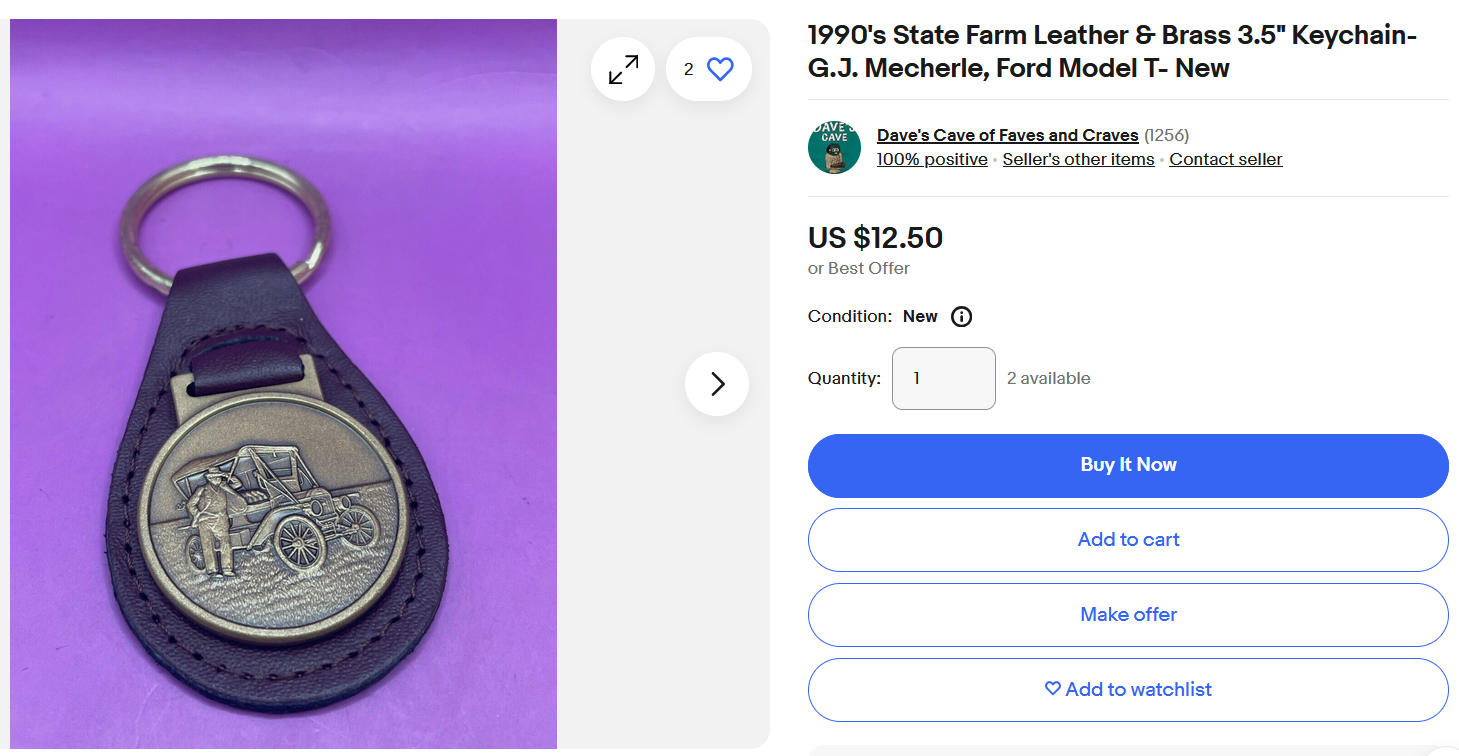Click the "or Best Offer" text
Screen dimensions: 1459x756
click(859, 268)
